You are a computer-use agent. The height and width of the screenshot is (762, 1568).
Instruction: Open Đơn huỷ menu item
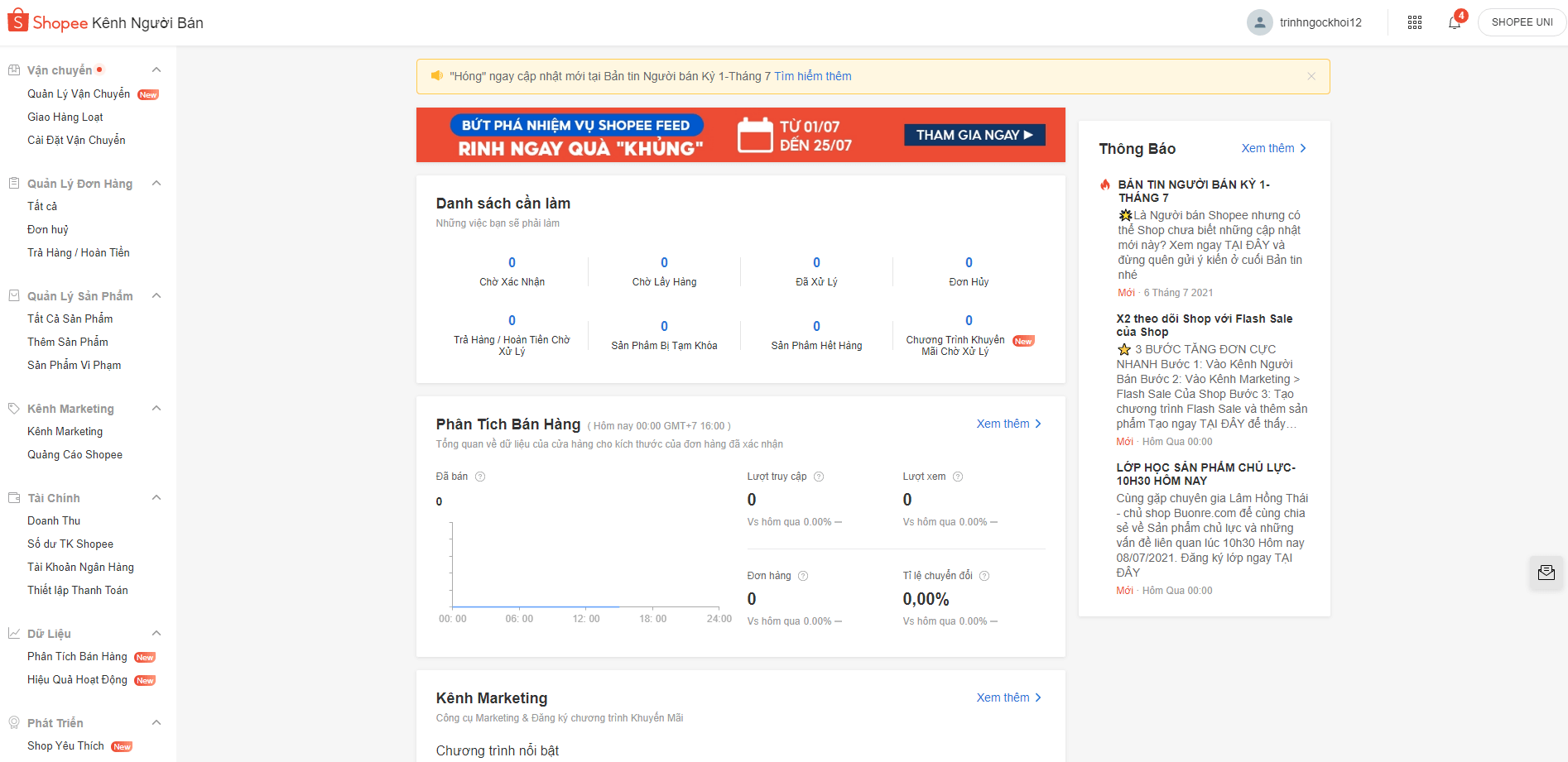pyautogui.click(x=48, y=229)
